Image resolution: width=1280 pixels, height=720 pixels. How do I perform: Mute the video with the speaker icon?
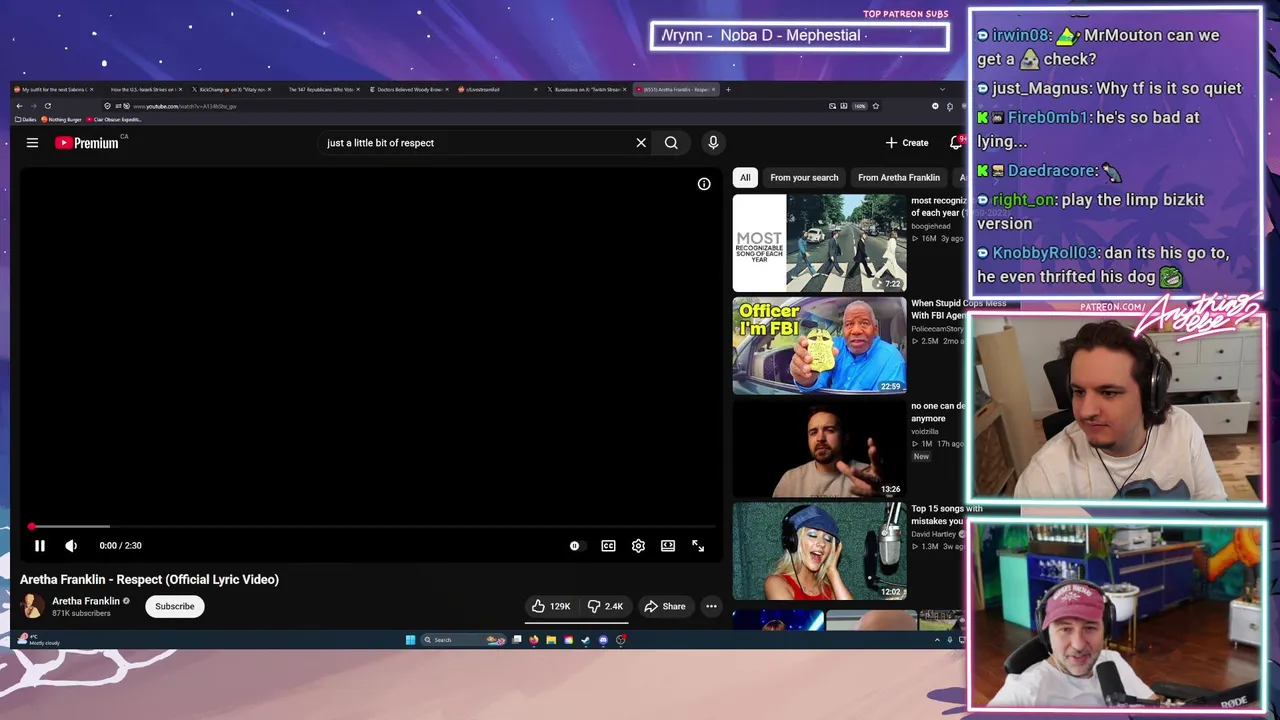(71, 546)
